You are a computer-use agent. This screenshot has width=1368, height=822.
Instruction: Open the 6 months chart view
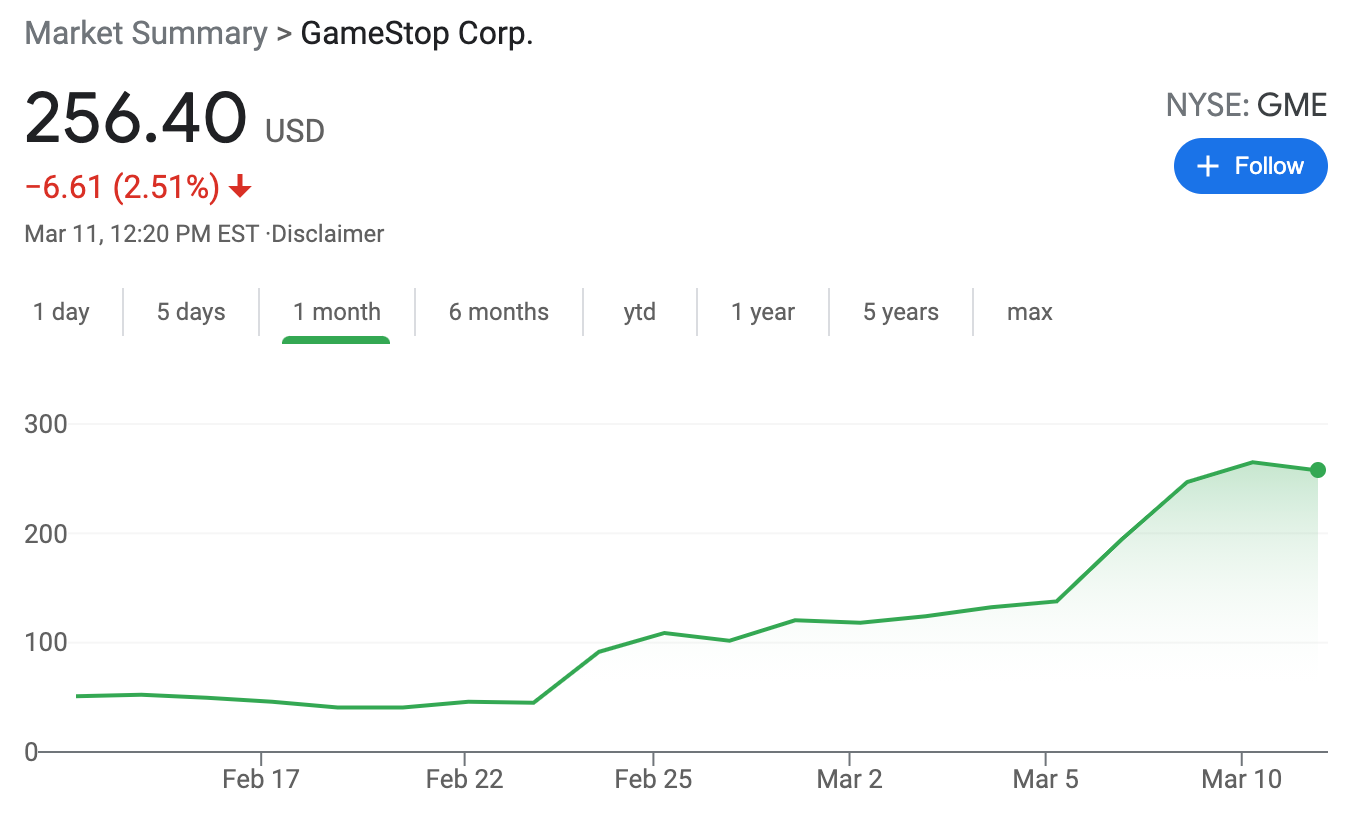click(x=498, y=311)
